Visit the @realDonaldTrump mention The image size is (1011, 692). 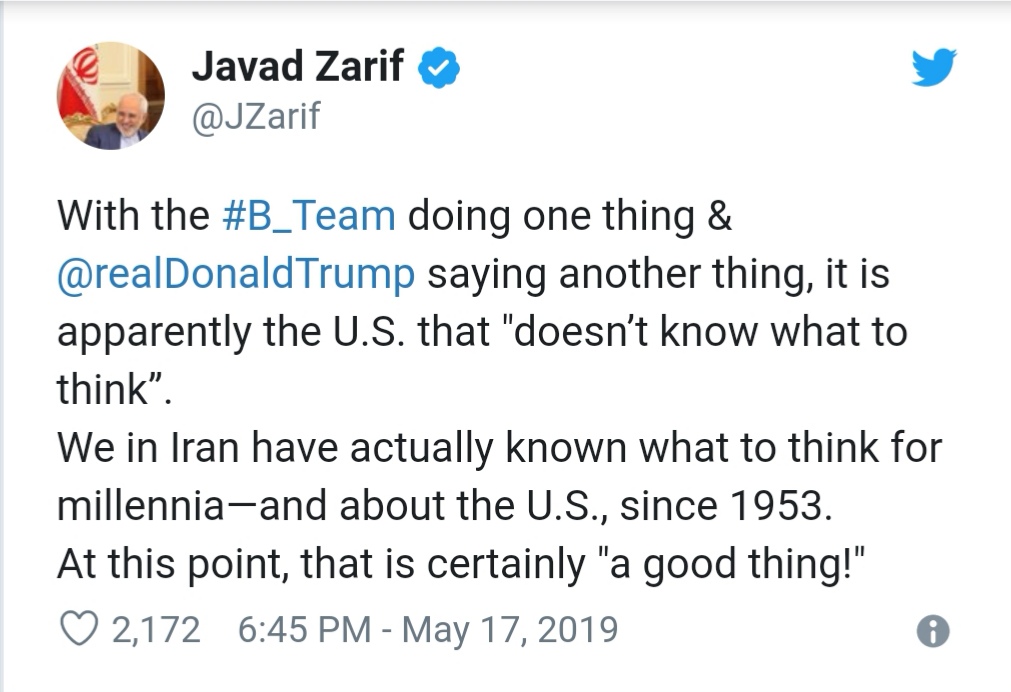(236, 274)
